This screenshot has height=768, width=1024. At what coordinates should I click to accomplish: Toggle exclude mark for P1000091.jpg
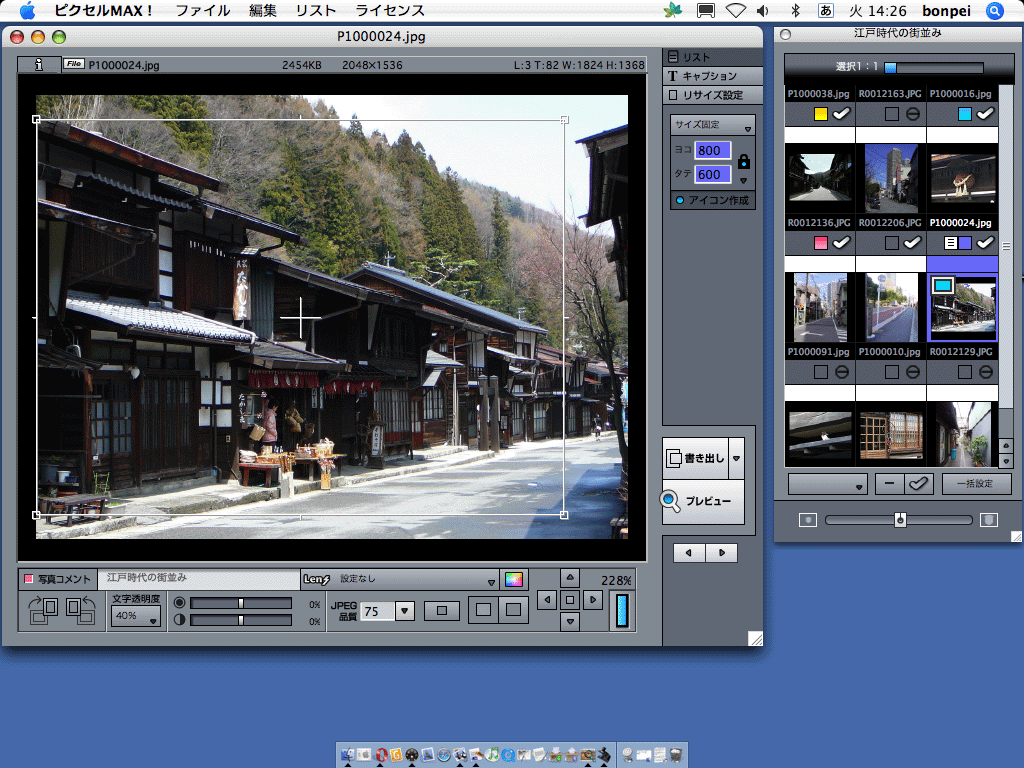tap(842, 372)
